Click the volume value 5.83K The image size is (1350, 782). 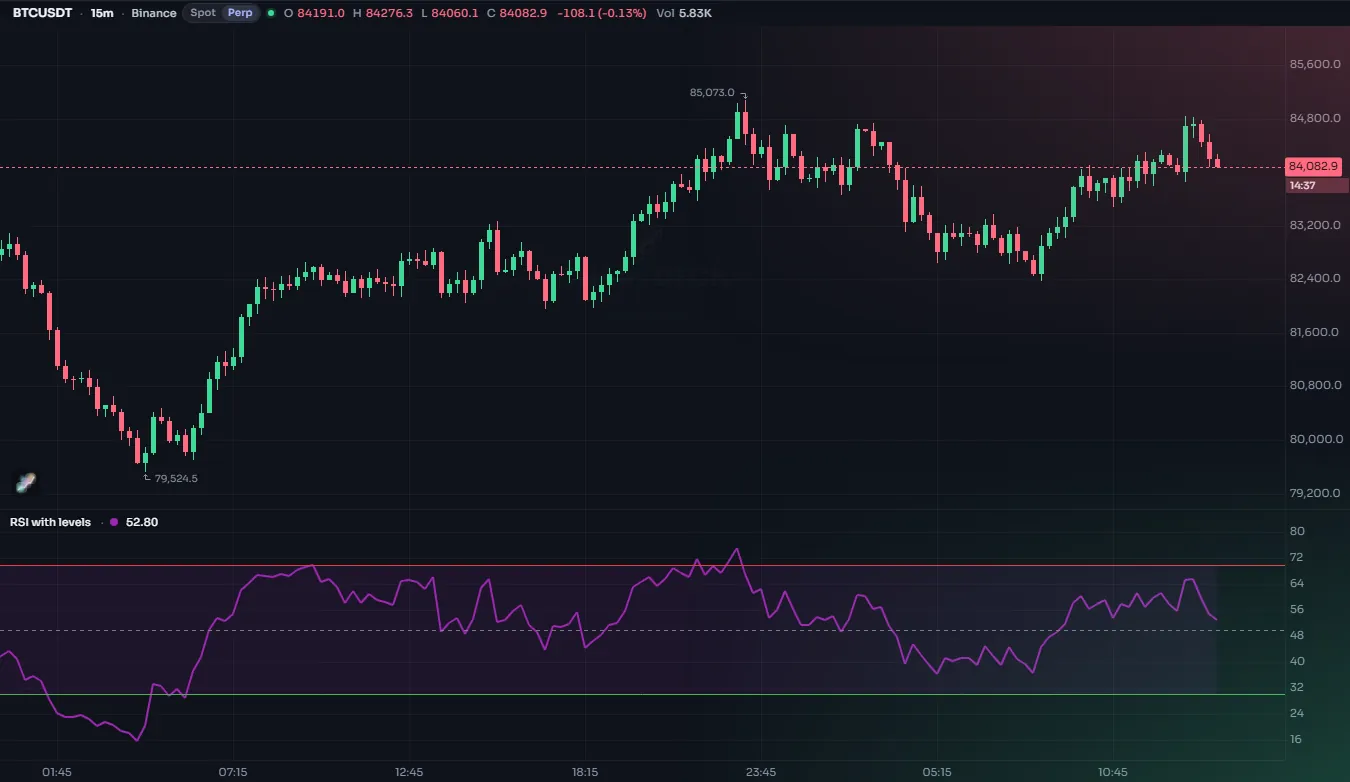695,13
